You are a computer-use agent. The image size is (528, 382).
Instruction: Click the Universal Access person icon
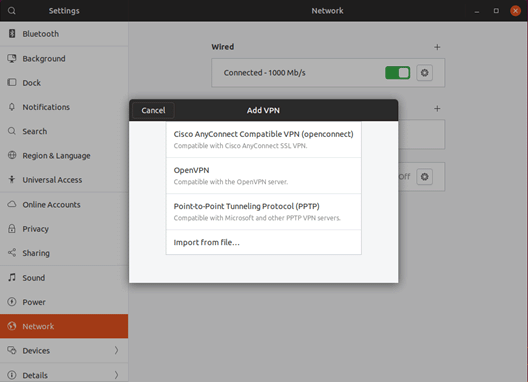12,179
